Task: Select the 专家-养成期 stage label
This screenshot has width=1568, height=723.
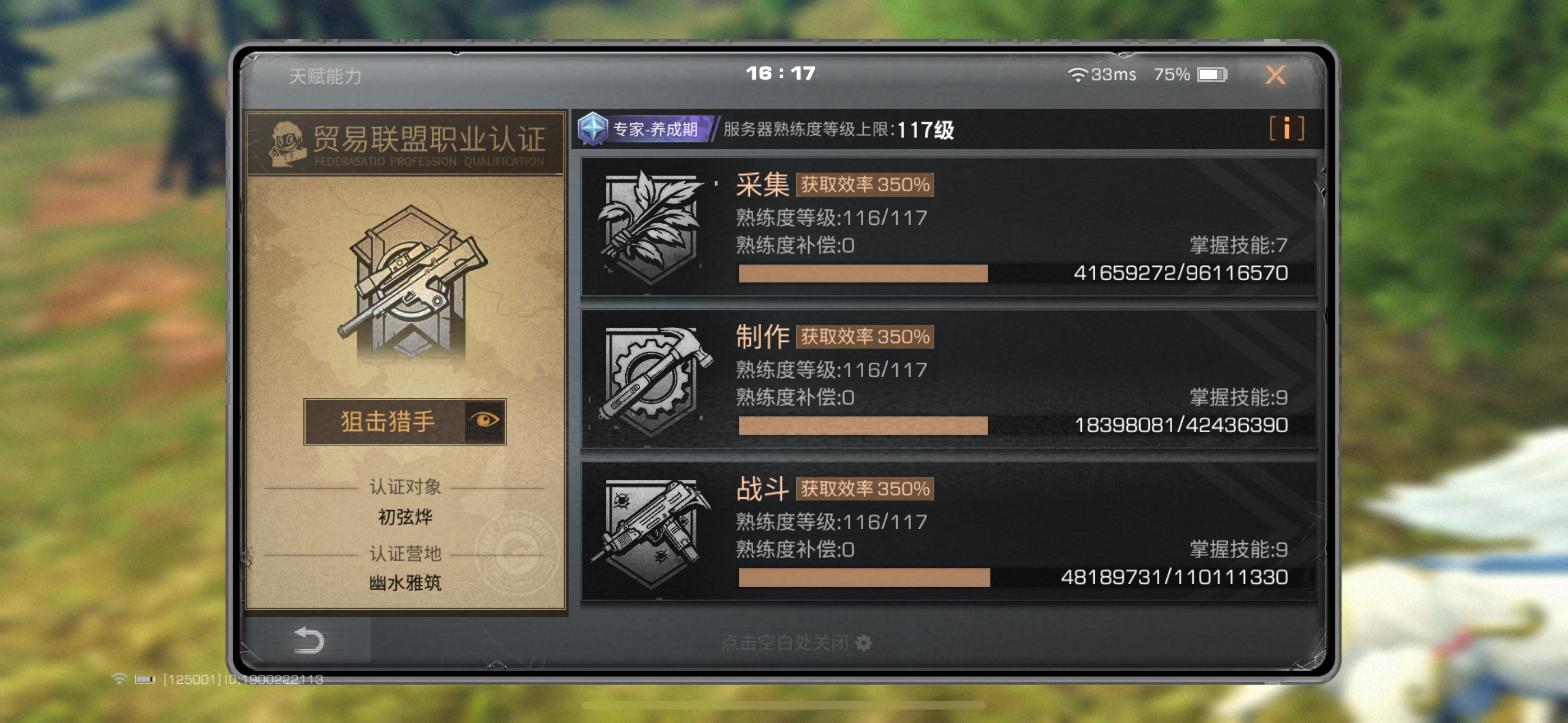Action: pos(655,129)
